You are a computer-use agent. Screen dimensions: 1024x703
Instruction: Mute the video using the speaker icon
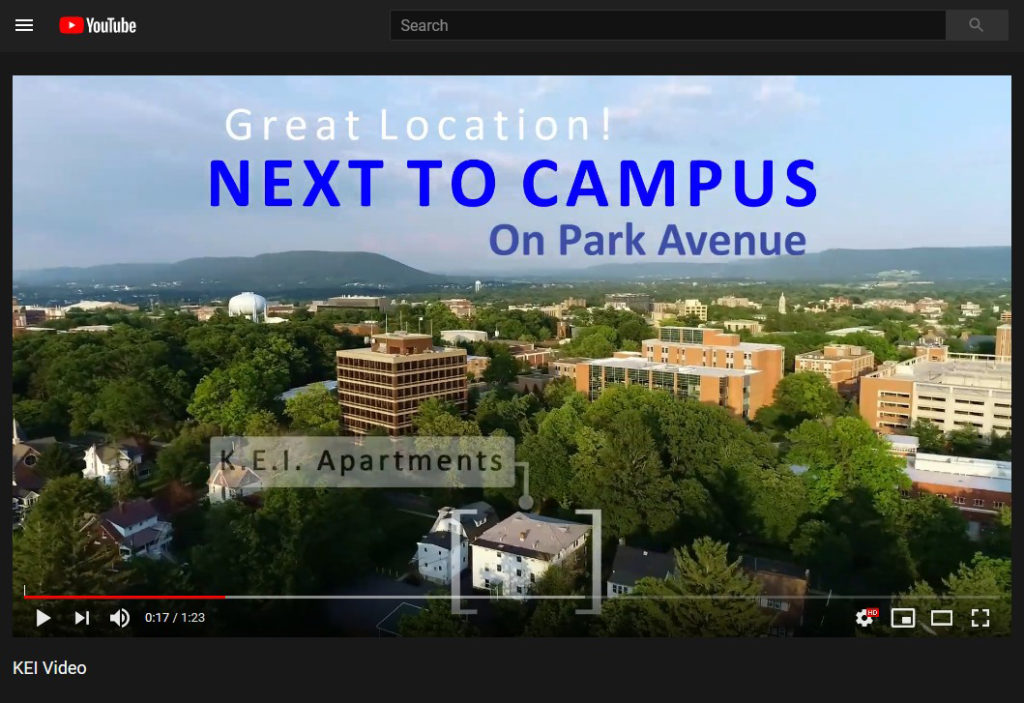click(x=120, y=618)
